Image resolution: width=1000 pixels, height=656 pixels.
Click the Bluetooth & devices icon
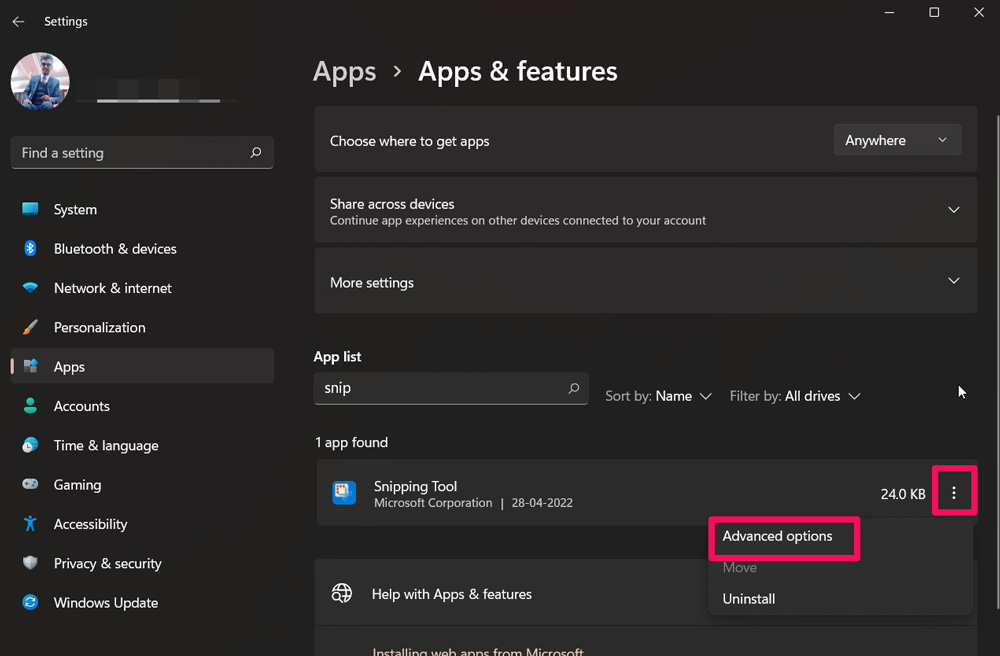click(31, 249)
